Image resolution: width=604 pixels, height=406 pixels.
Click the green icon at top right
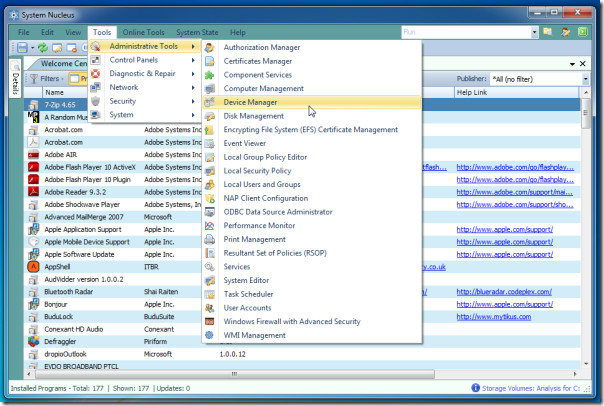tap(582, 32)
